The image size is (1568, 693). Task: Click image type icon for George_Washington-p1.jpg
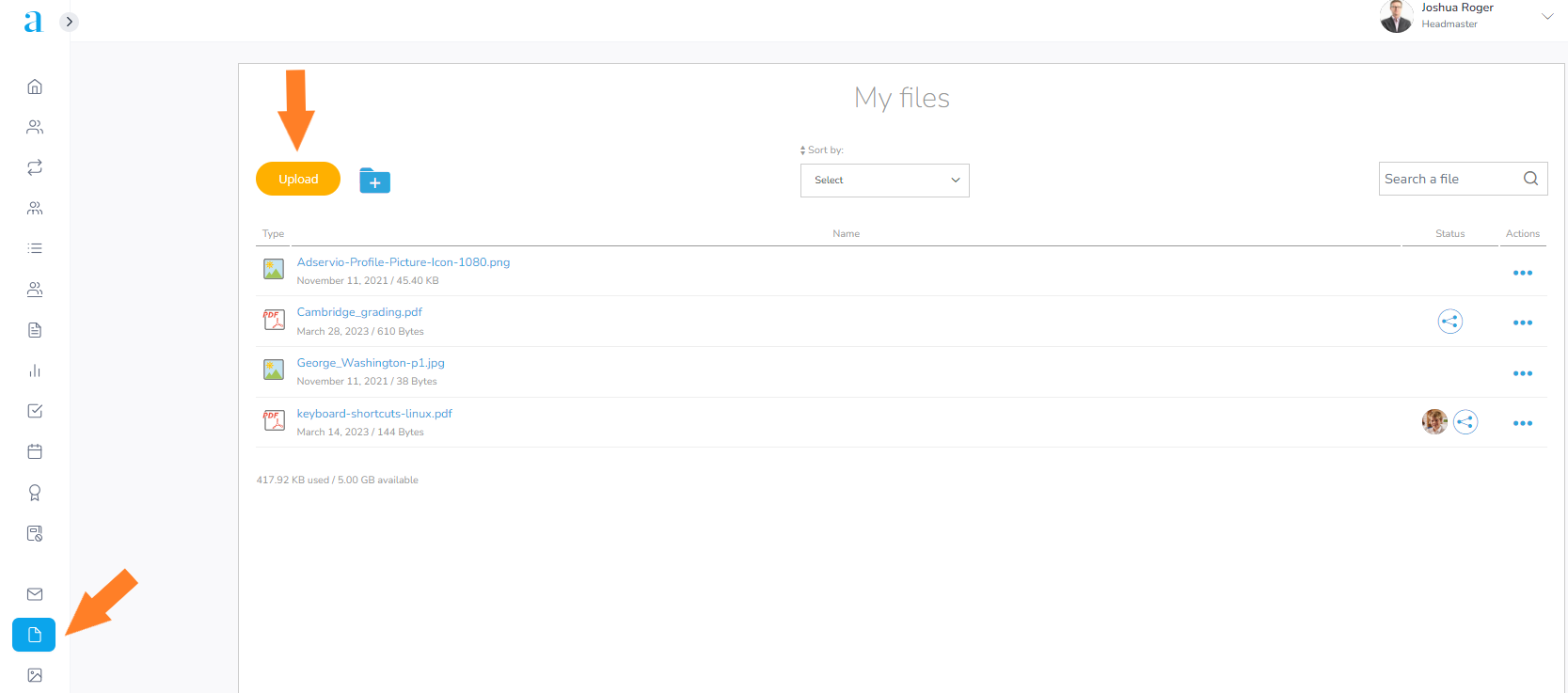coord(274,370)
